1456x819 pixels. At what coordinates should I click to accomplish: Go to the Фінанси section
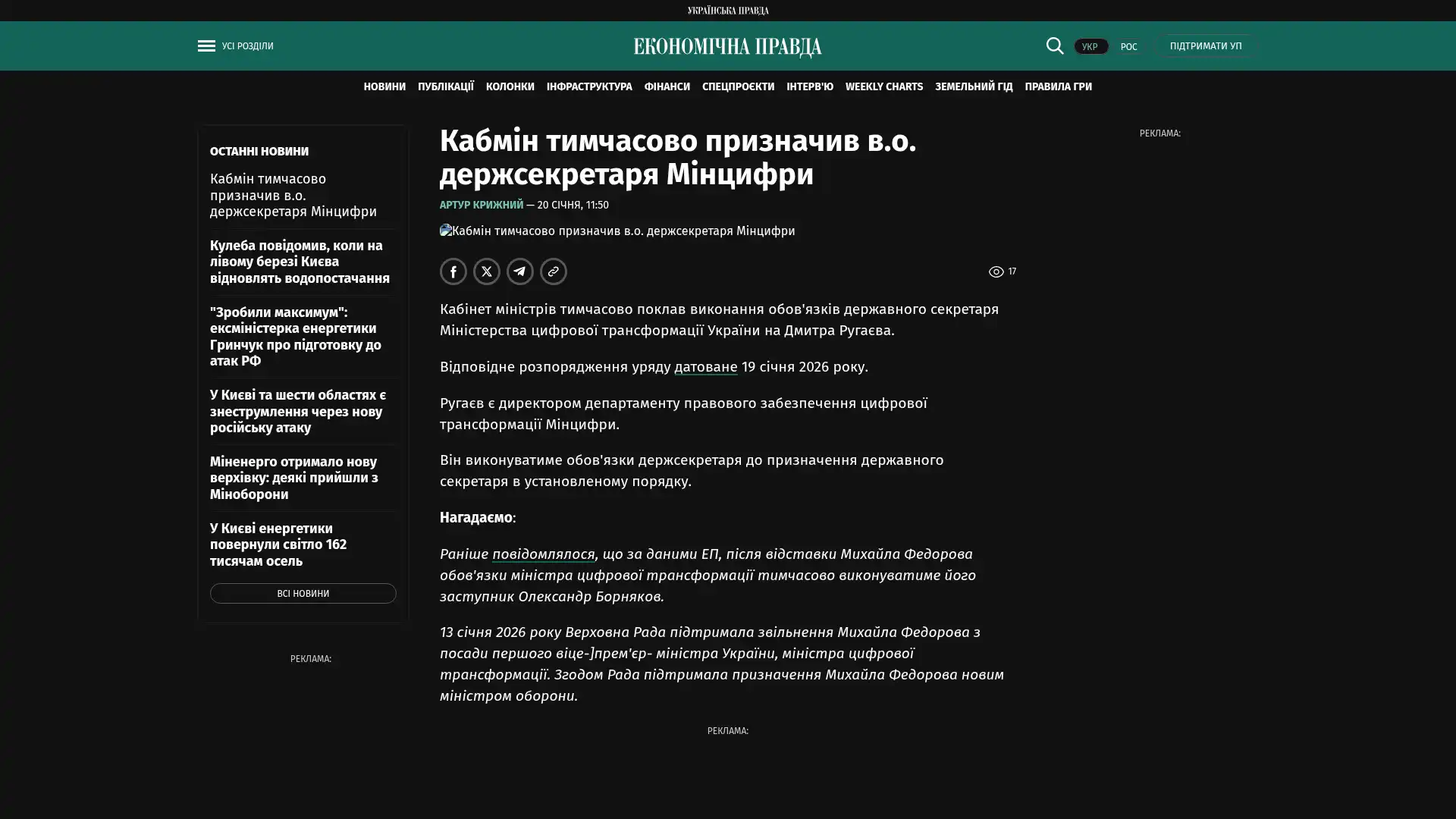point(667,86)
